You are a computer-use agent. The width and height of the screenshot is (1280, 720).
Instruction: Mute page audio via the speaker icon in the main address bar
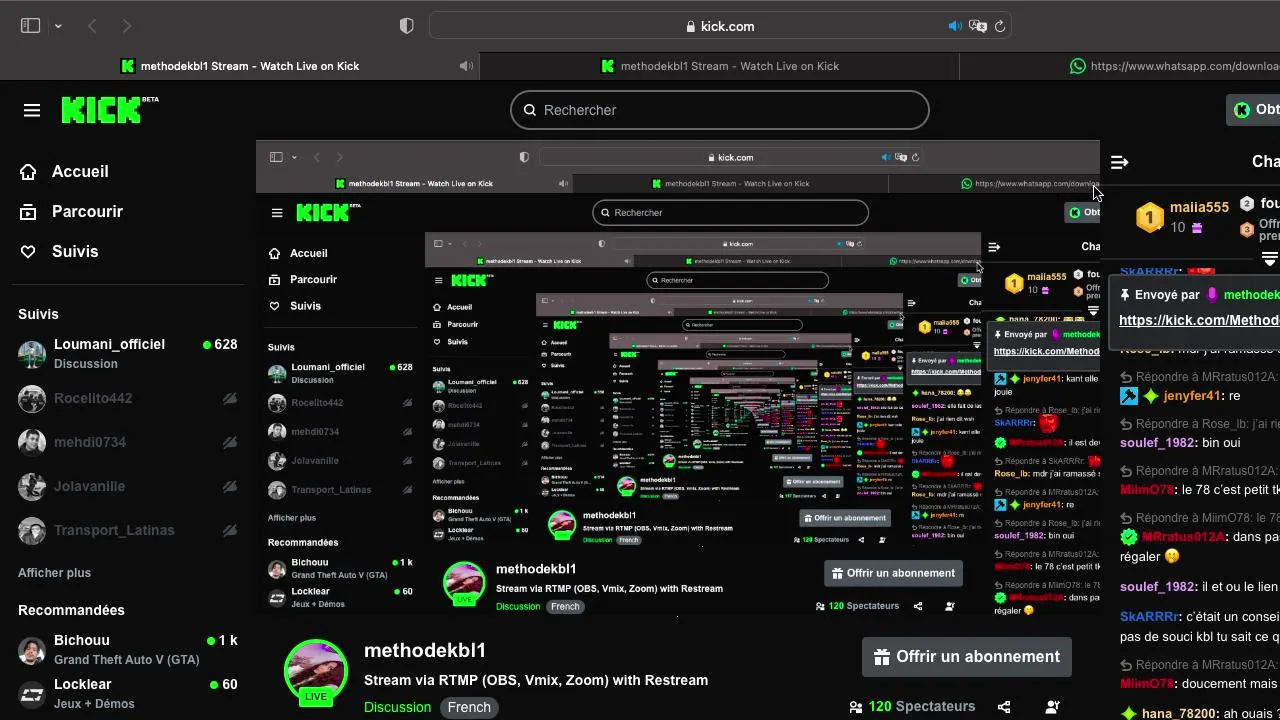tap(955, 26)
